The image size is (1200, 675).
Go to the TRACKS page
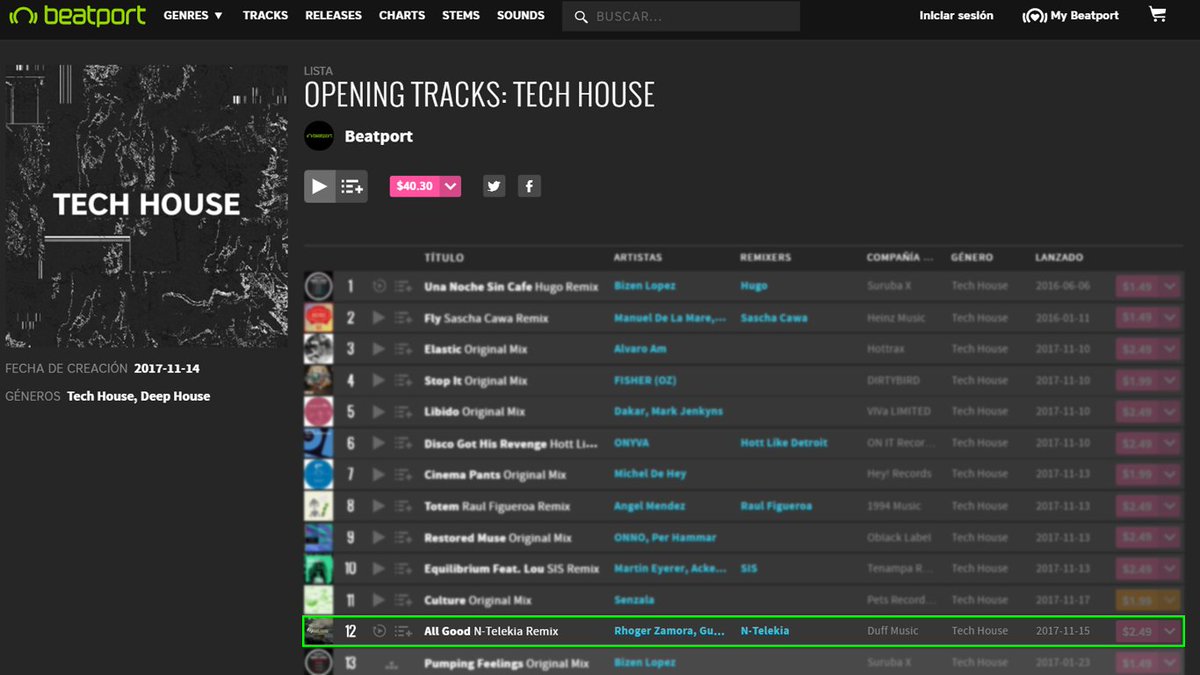[265, 16]
